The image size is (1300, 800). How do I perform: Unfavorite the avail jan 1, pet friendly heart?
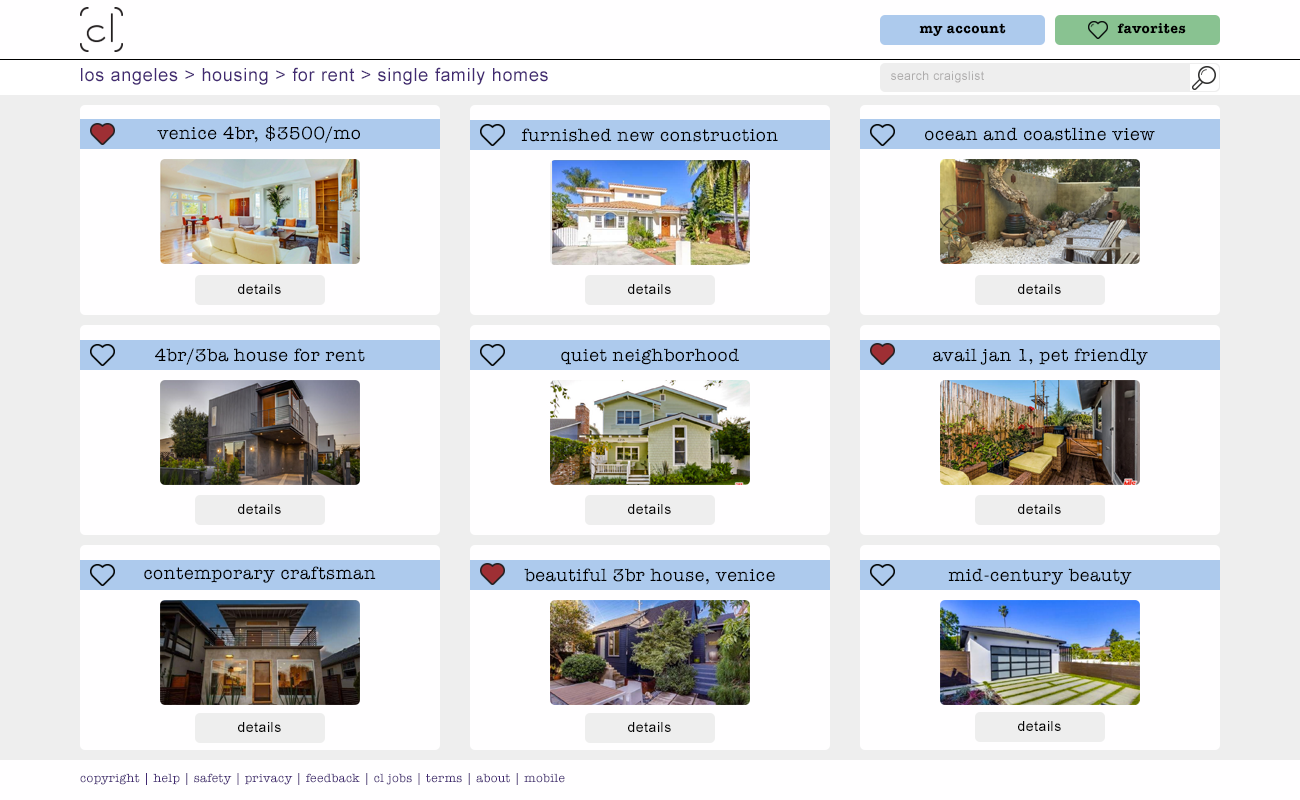[x=882, y=354]
